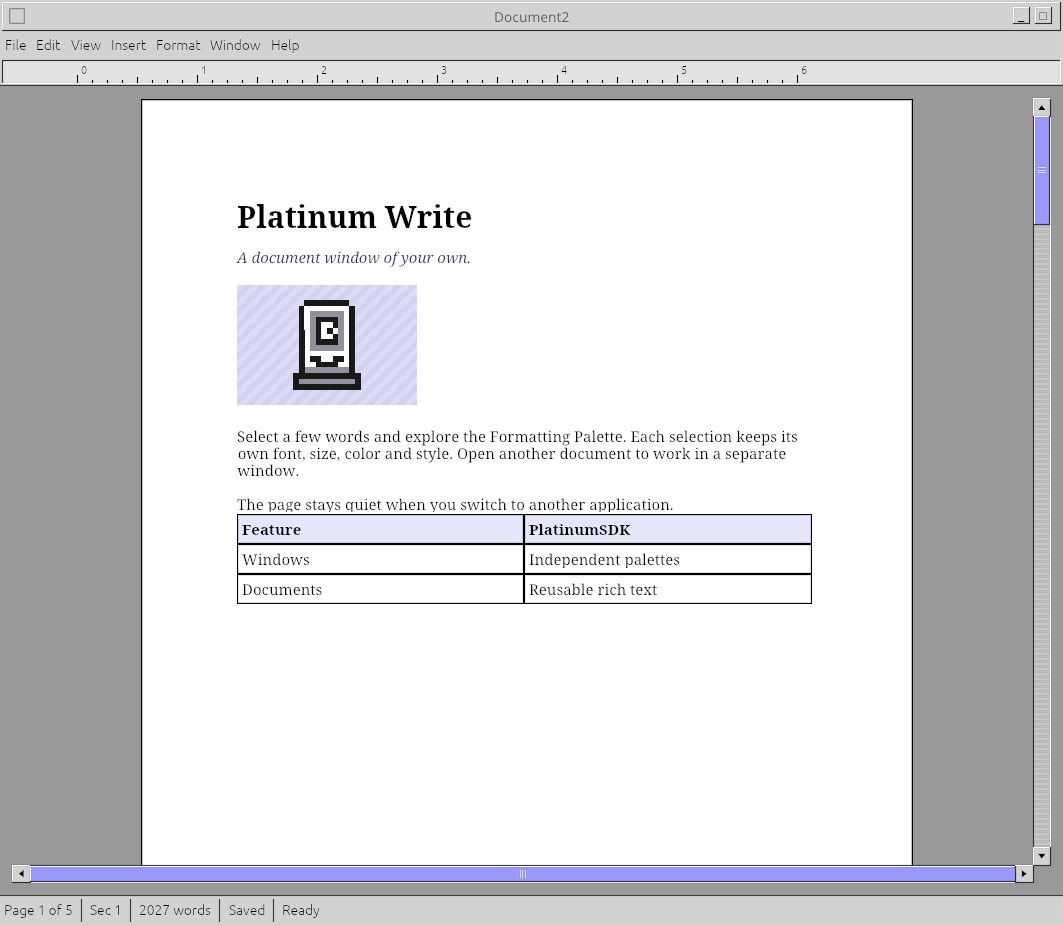Click the window close box in title bar
The height and width of the screenshot is (925, 1063).
pos(18,16)
